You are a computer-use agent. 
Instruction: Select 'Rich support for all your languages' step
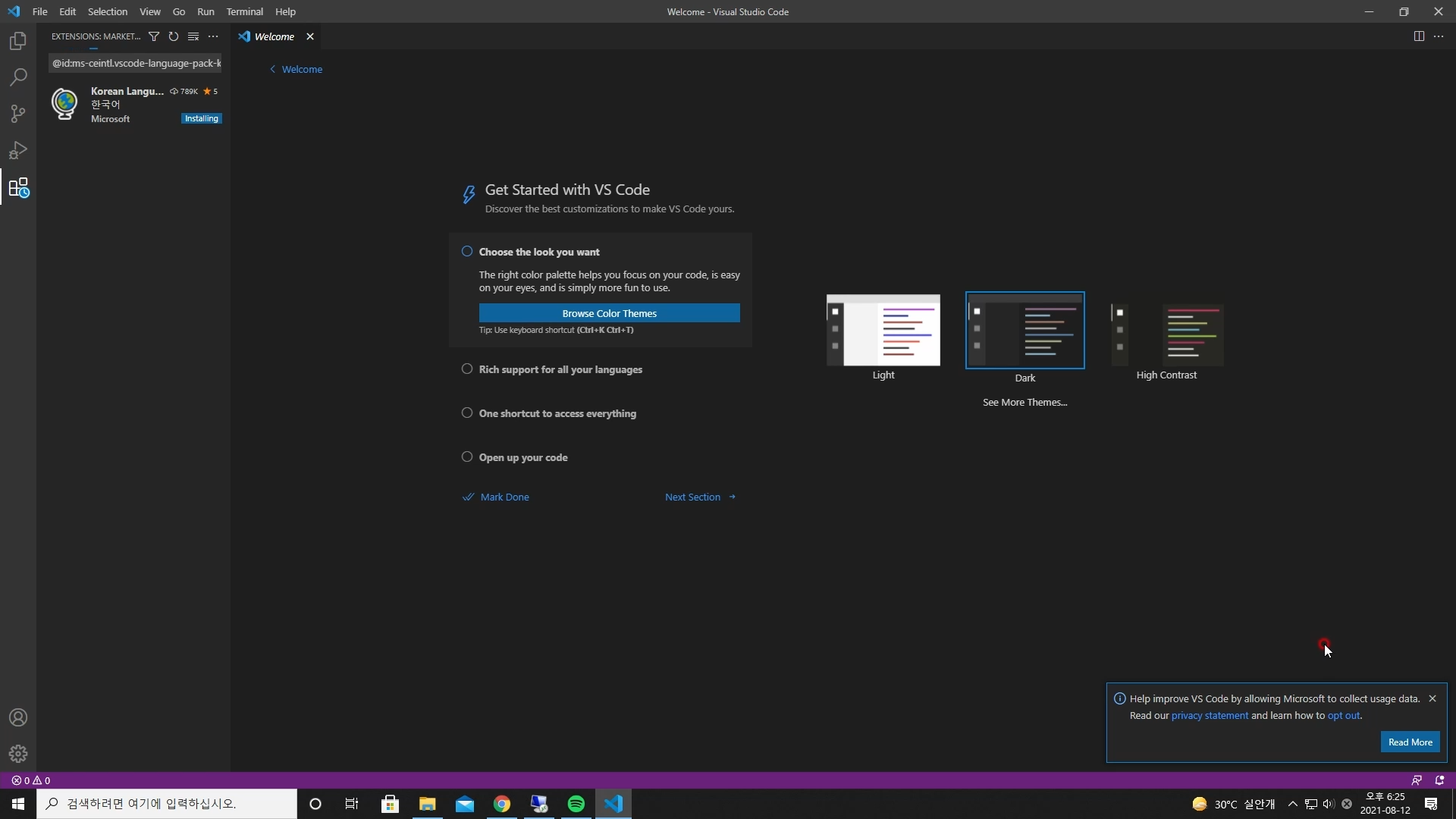click(560, 369)
